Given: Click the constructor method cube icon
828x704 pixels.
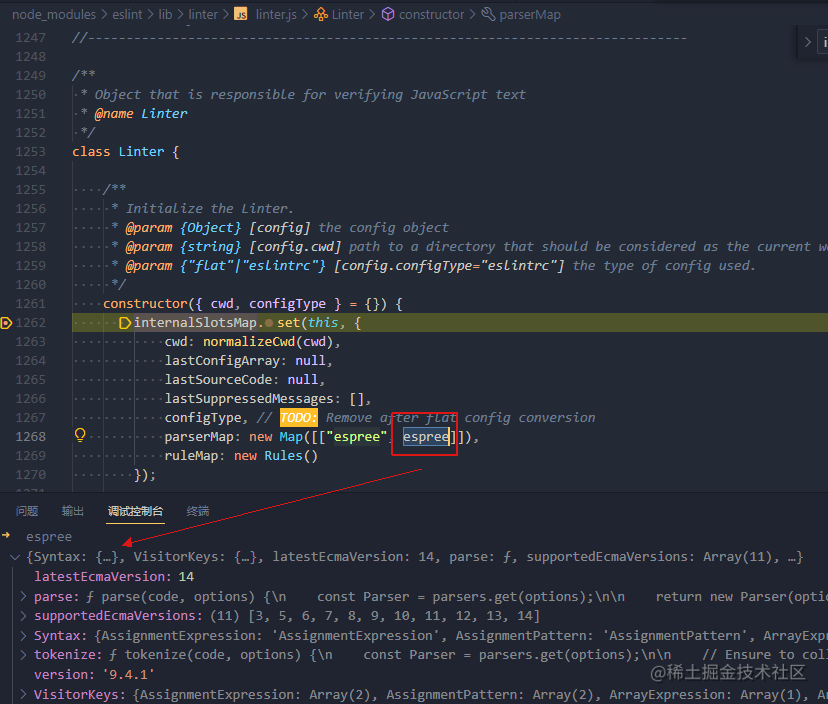Looking at the screenshot, I should [388, 15].
